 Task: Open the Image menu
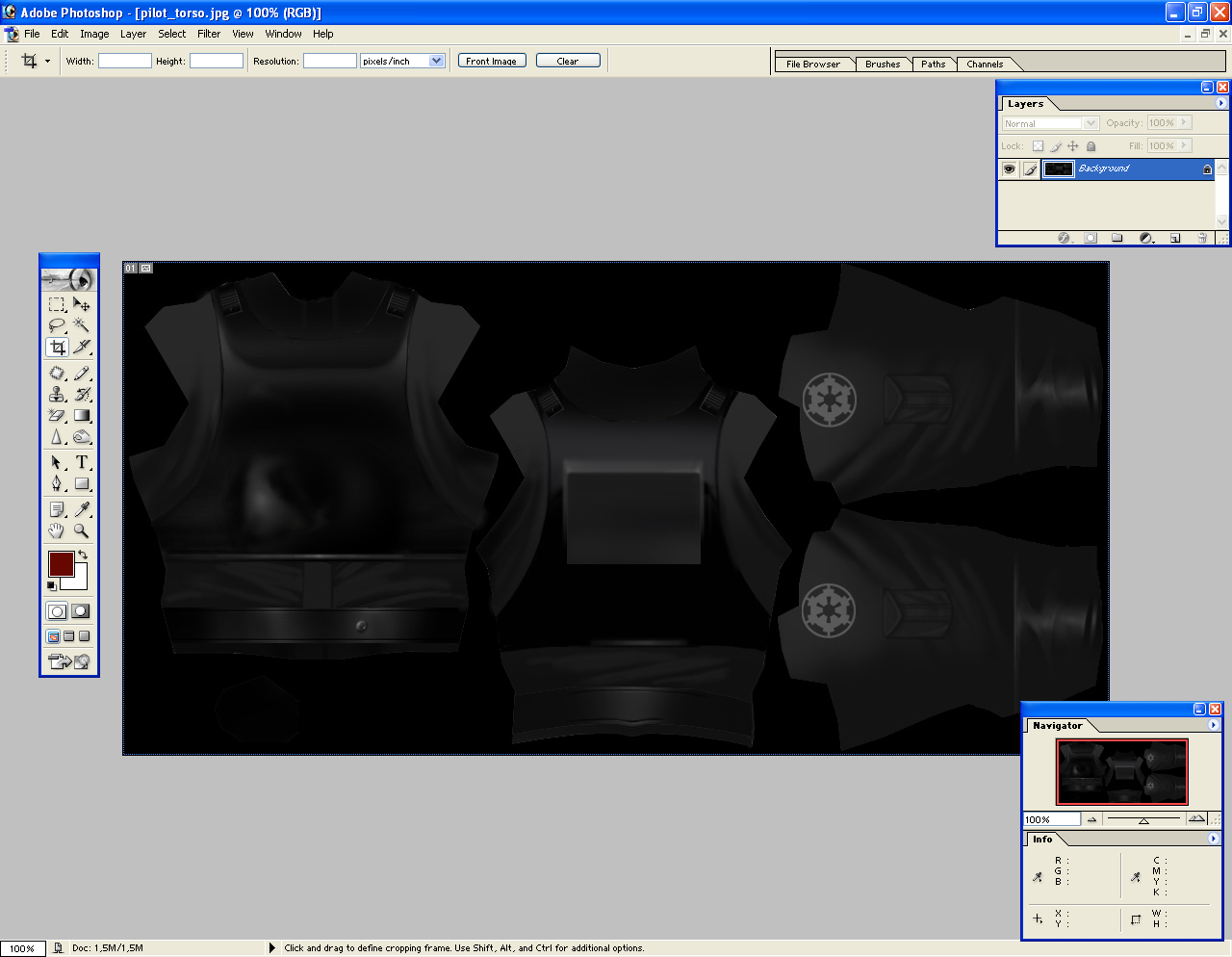(94, 34)
